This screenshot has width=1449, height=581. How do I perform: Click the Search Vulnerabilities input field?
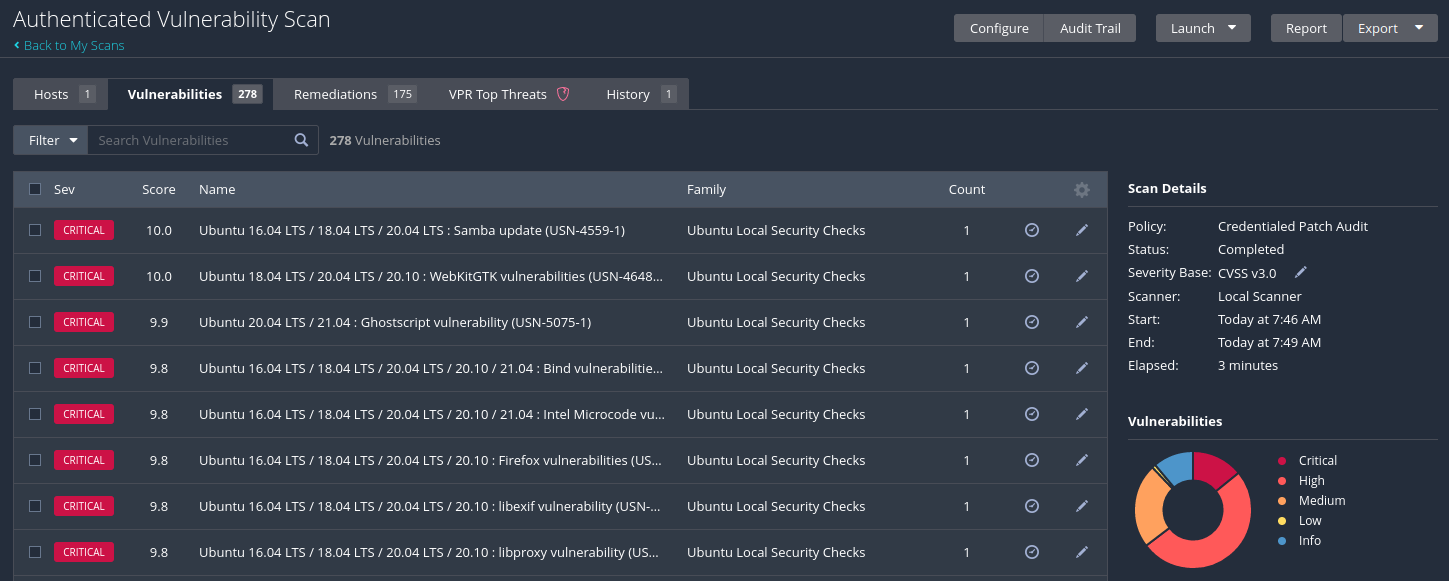(190, 140)
